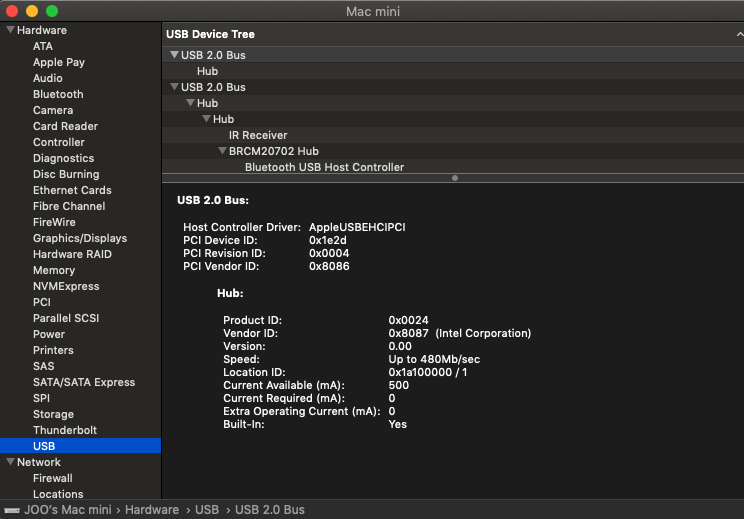Image resolution: width=744 pixels, height=519 pixels.
Task: Collapse the Network section in sidebar
Action: coord(10,462)
